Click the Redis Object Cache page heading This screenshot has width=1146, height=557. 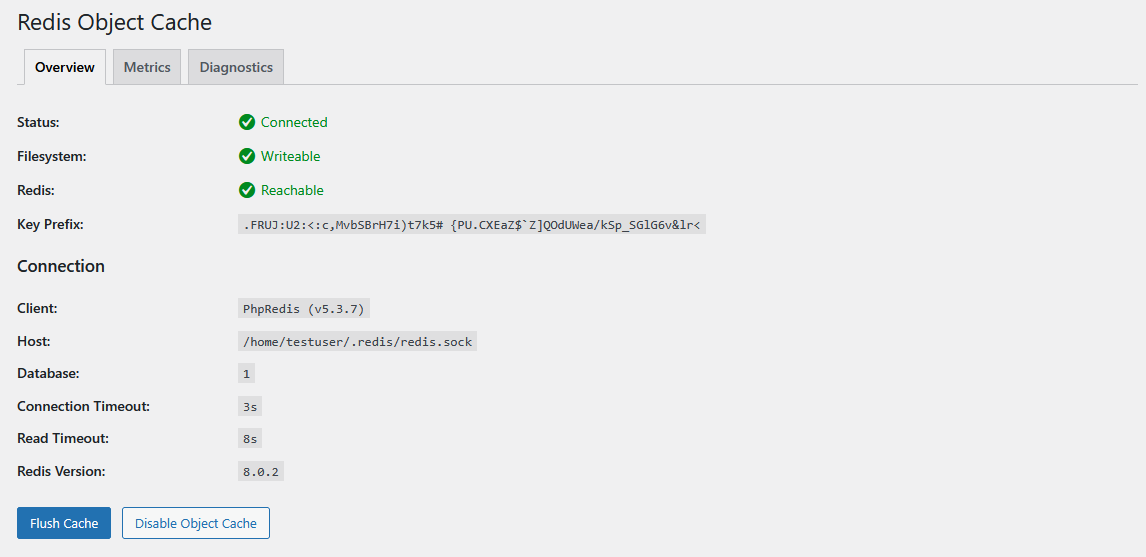point(115,22)
